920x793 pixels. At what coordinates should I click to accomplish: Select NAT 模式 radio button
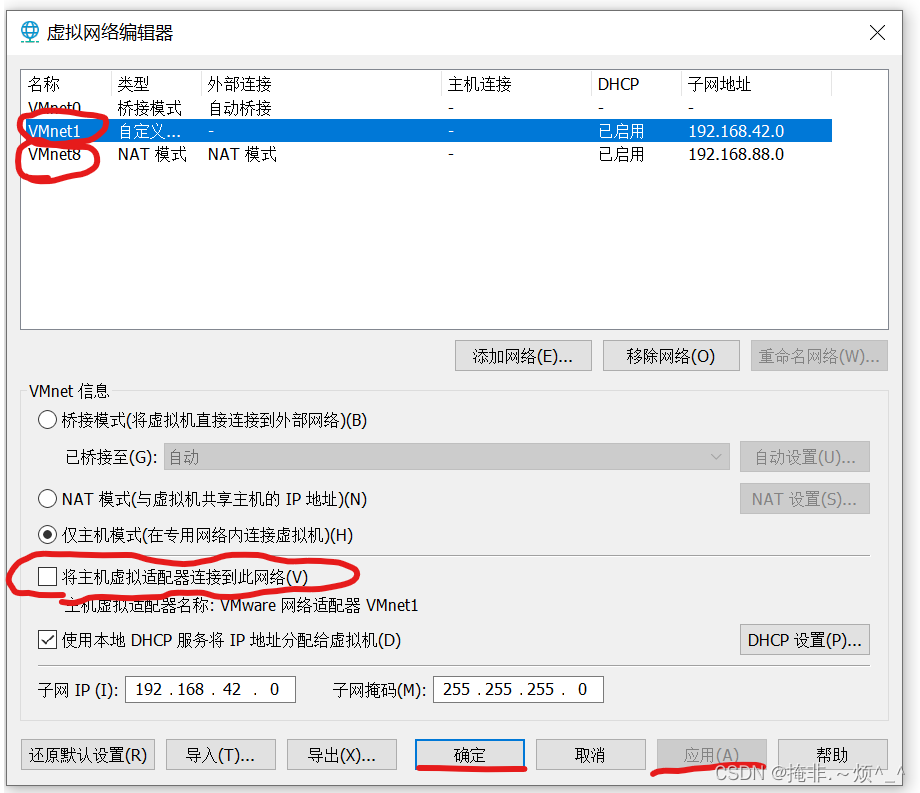pos(47,499)
